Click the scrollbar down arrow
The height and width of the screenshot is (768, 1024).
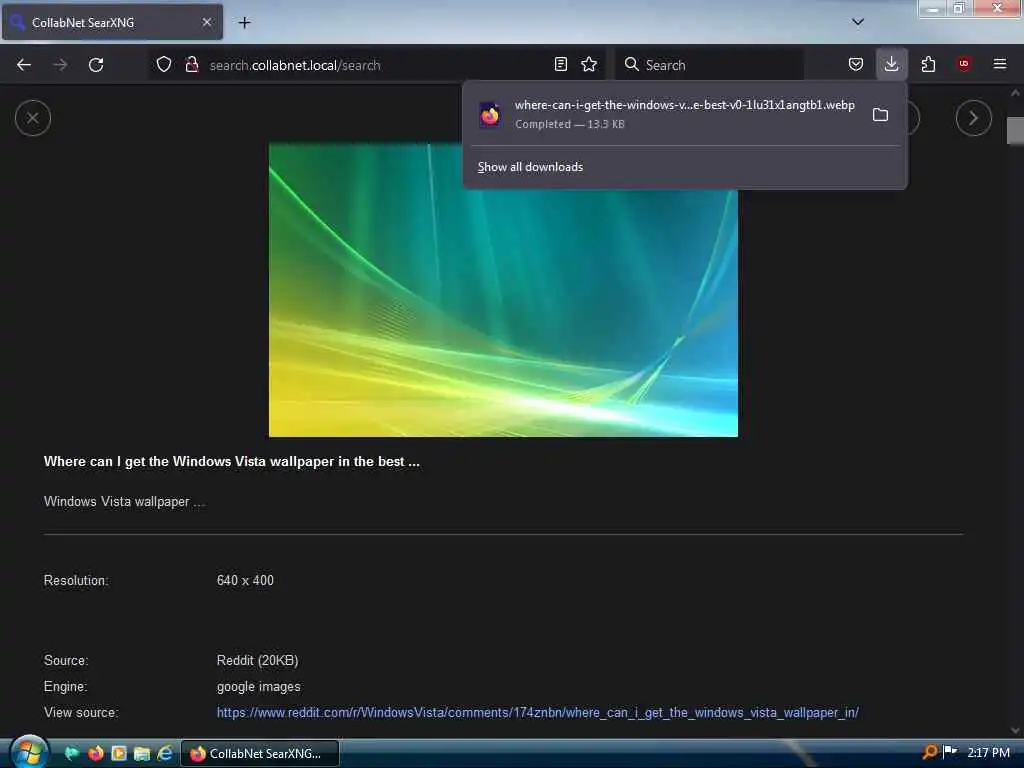(x=1015, y=731)
